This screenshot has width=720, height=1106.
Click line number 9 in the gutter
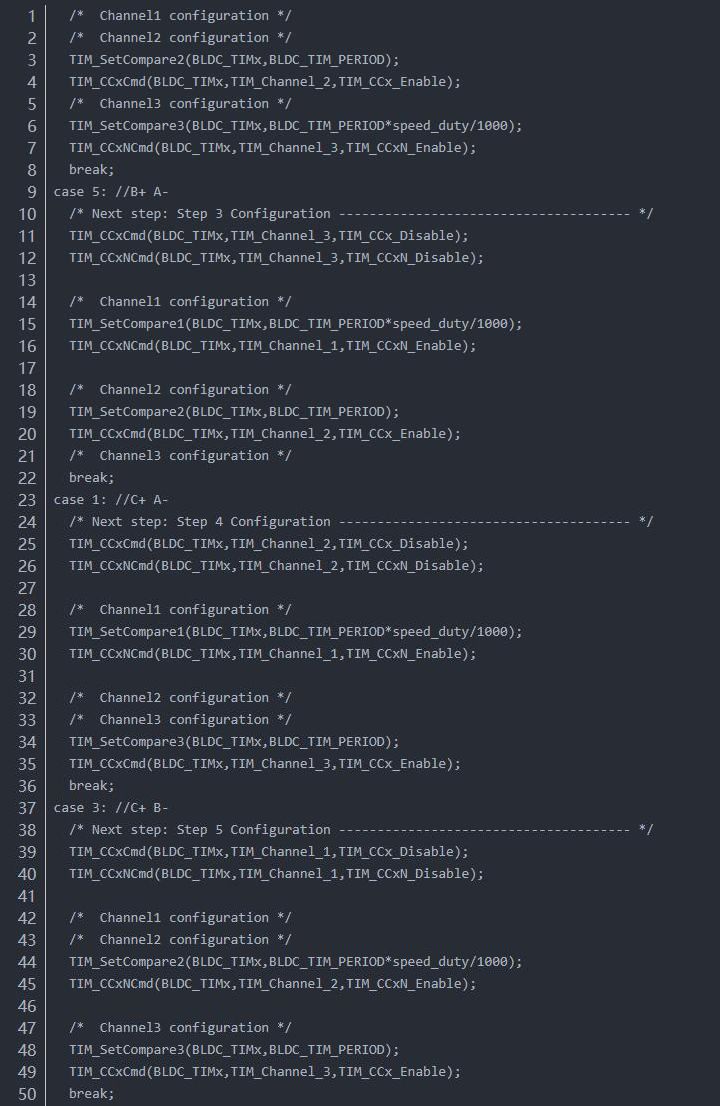coord(32,192)
